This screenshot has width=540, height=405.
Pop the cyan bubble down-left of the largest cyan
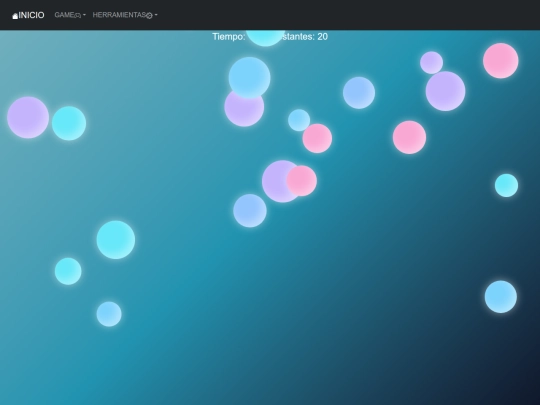pos(68,271)
